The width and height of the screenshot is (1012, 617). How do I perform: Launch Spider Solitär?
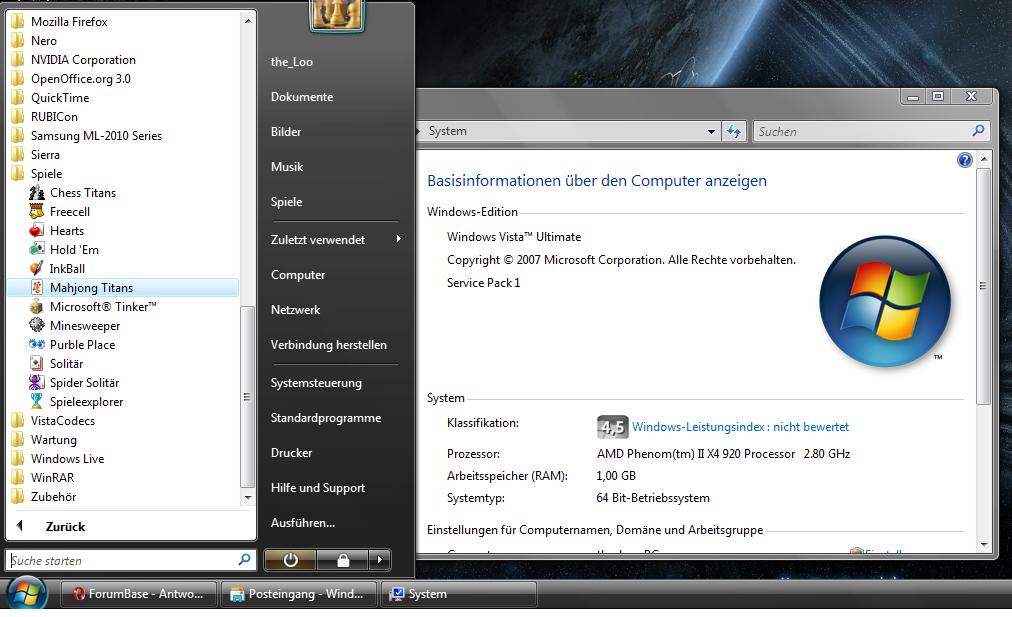pos(37,383)
